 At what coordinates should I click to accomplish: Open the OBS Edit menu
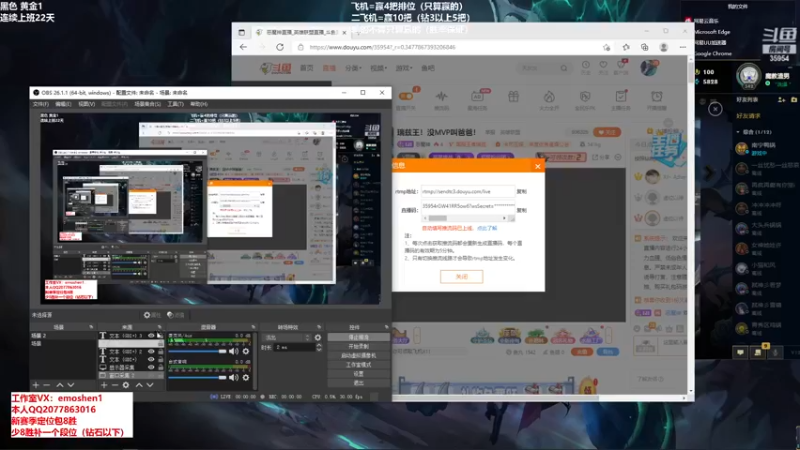pyautogui.click(x=63, y=104)
